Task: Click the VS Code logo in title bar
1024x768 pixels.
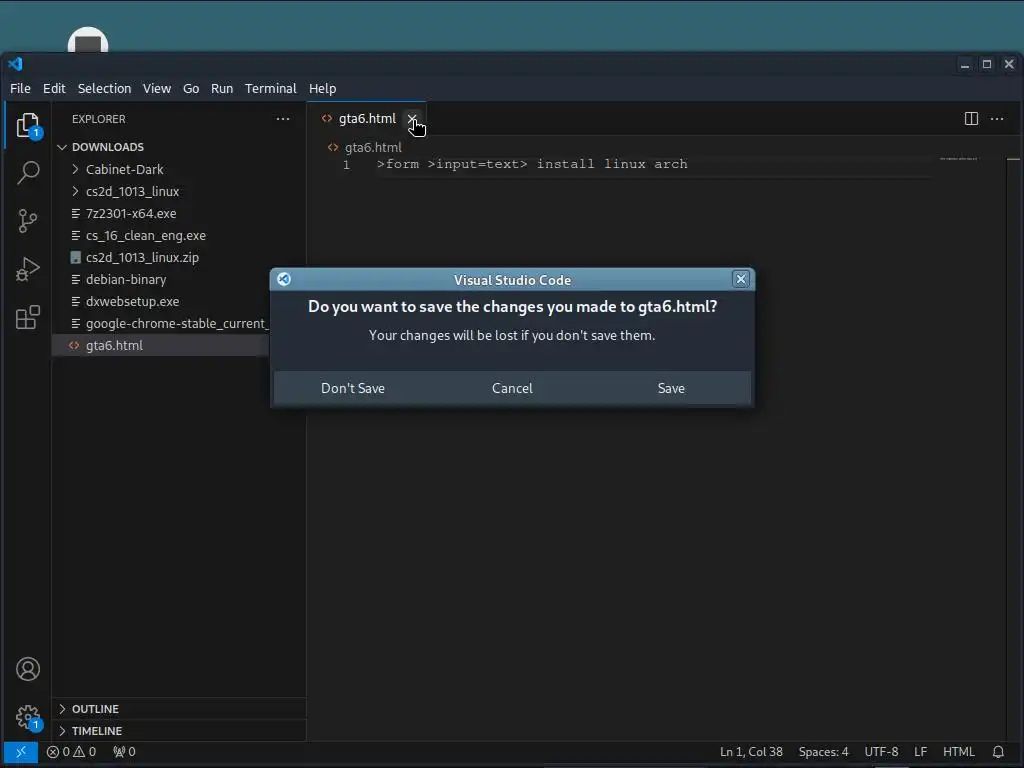Action: click(15, 63)
